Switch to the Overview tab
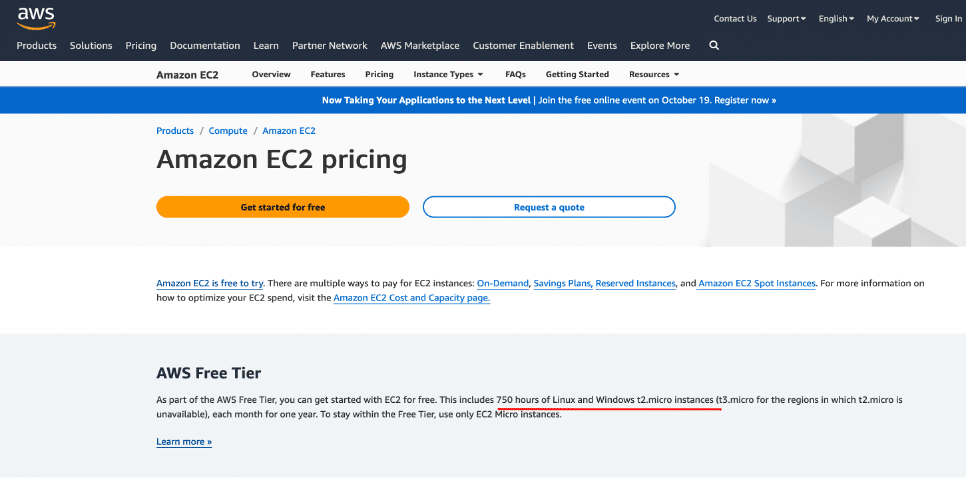This screenshot has width=966, height=492. pyautogui.click(x=271, y=74)
